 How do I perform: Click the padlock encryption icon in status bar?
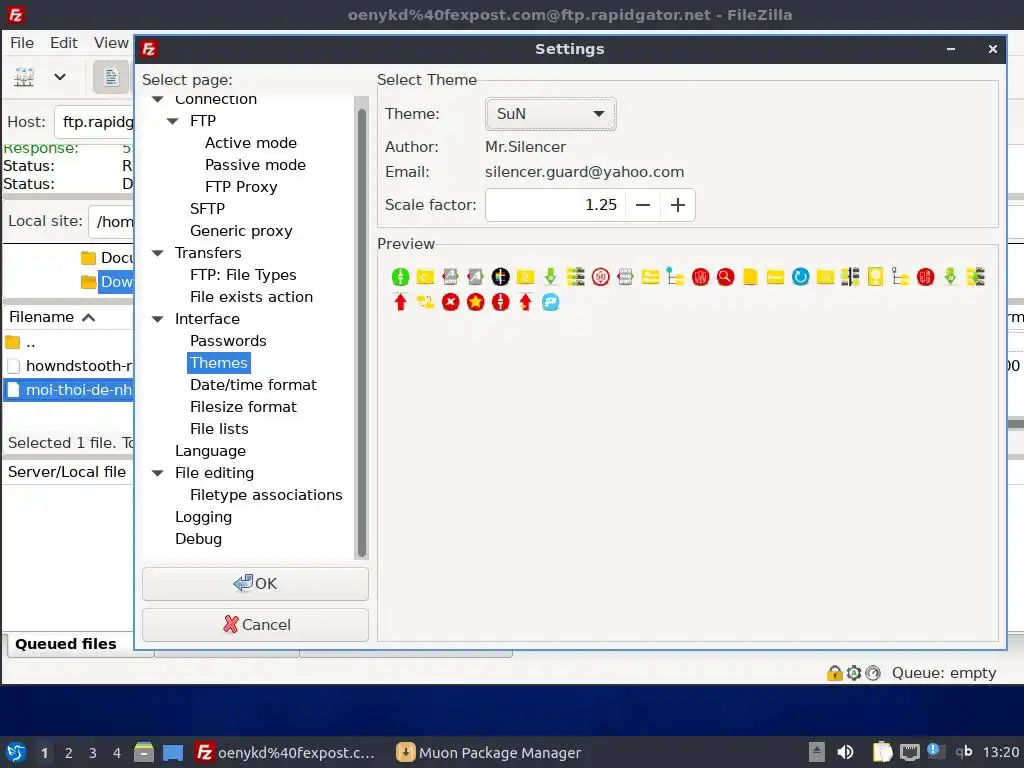[x=834, y=673]
